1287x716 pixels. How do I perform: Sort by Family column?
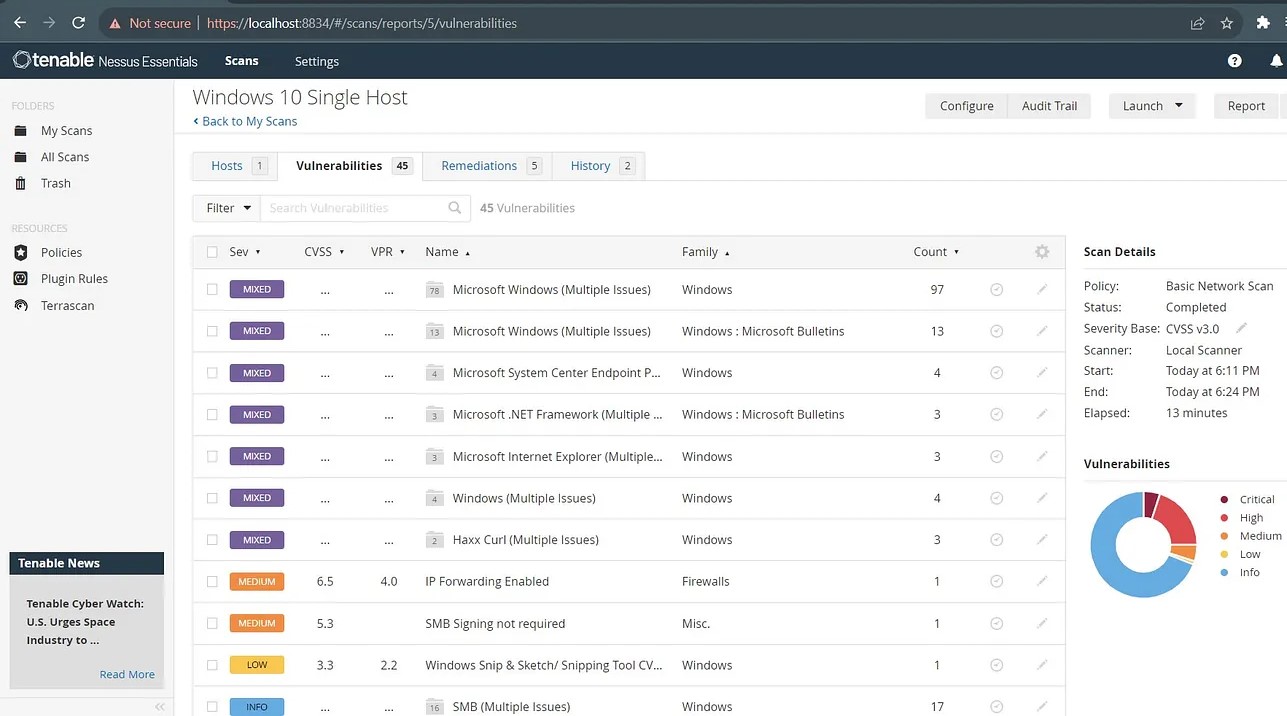705,252
